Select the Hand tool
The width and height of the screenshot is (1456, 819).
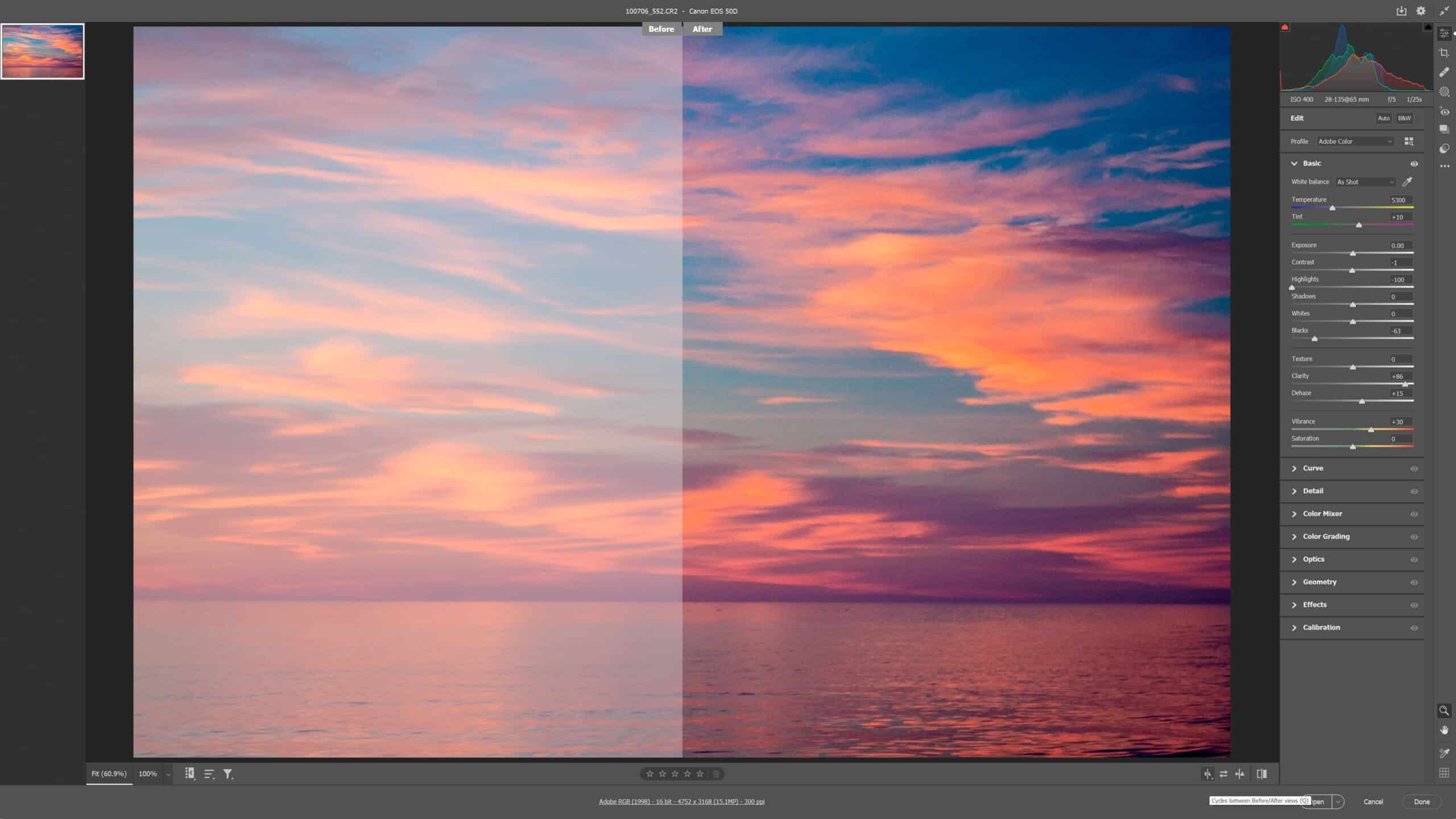[1444, 730]
